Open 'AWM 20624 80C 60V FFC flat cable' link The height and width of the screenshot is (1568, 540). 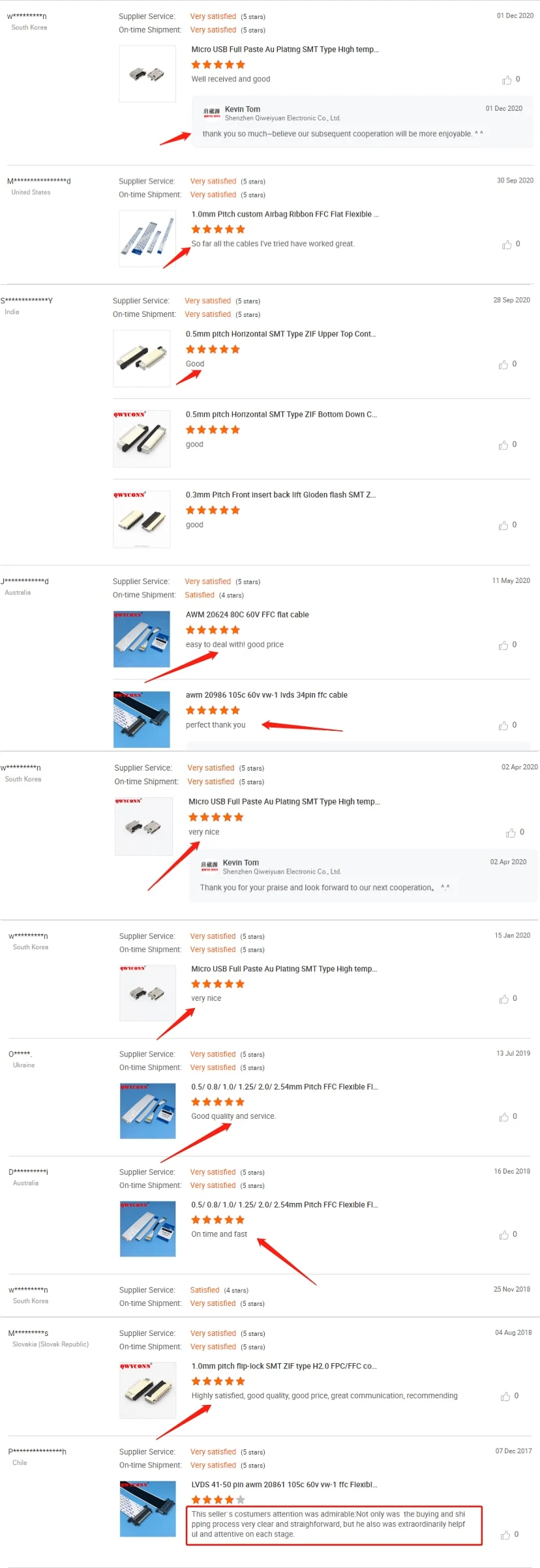tap(247, 615)
